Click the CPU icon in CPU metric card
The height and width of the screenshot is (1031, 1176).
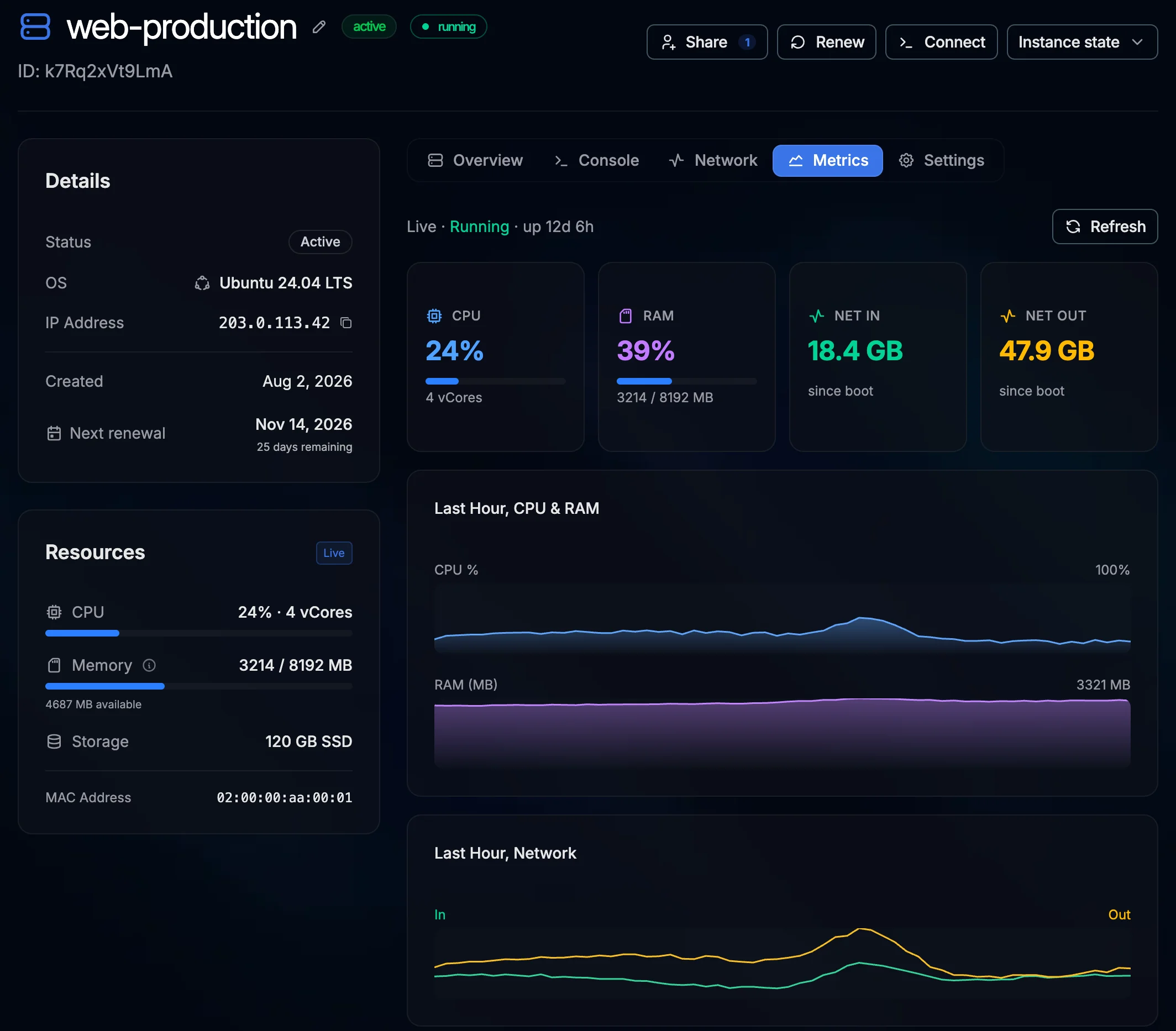[434, 316]
